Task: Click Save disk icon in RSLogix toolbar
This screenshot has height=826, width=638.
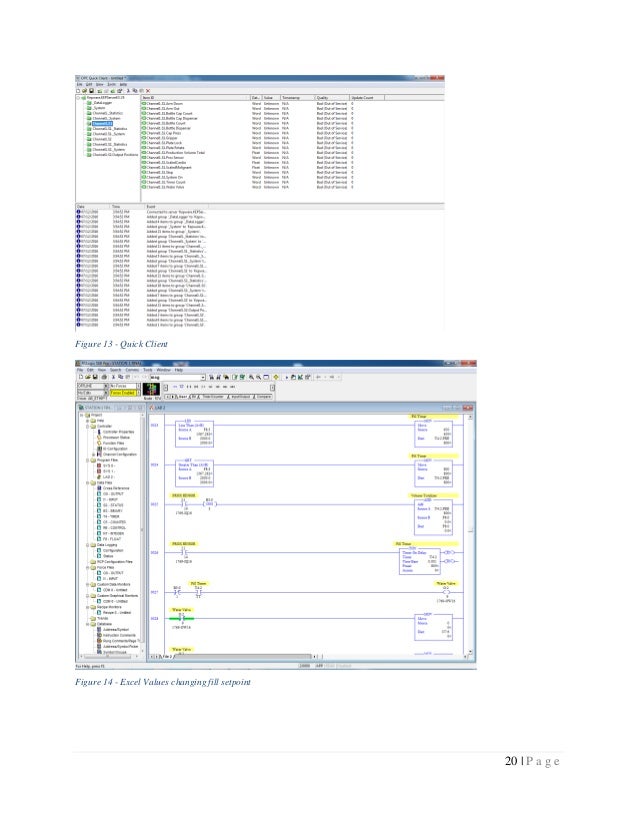Action: (x=94, y=377)
